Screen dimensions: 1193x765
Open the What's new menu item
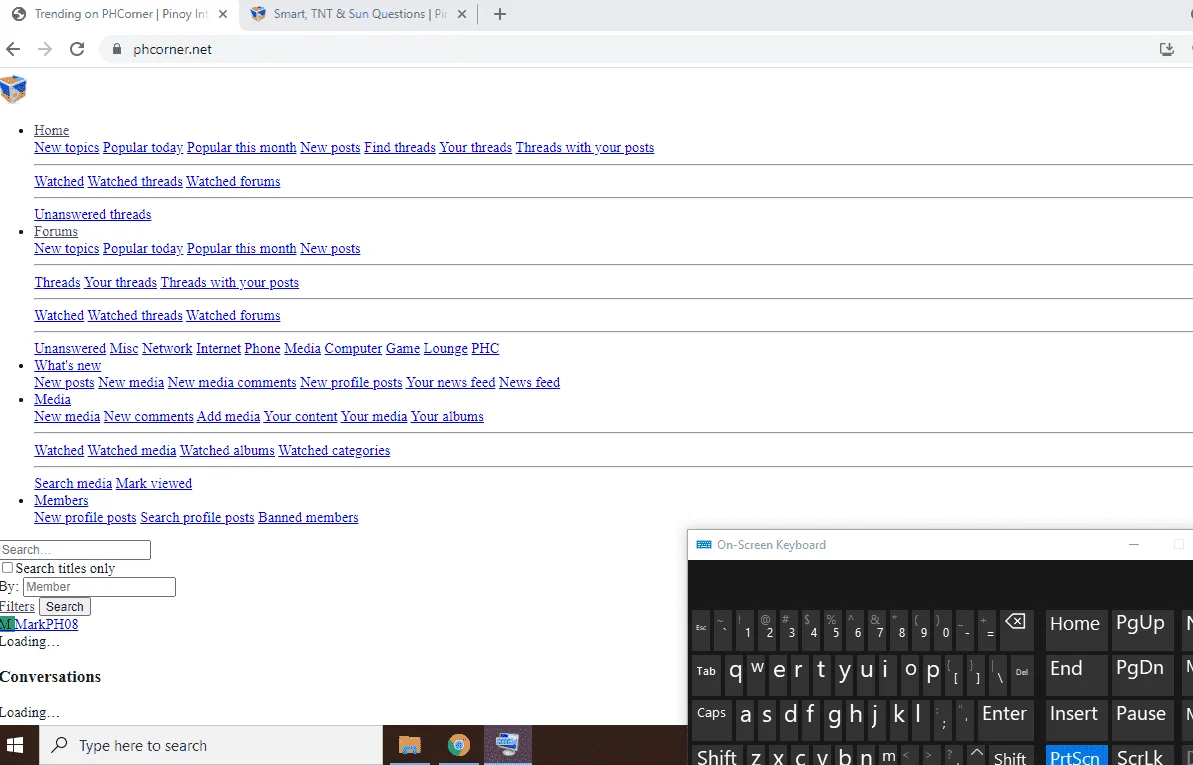click(x=68, y=365)
